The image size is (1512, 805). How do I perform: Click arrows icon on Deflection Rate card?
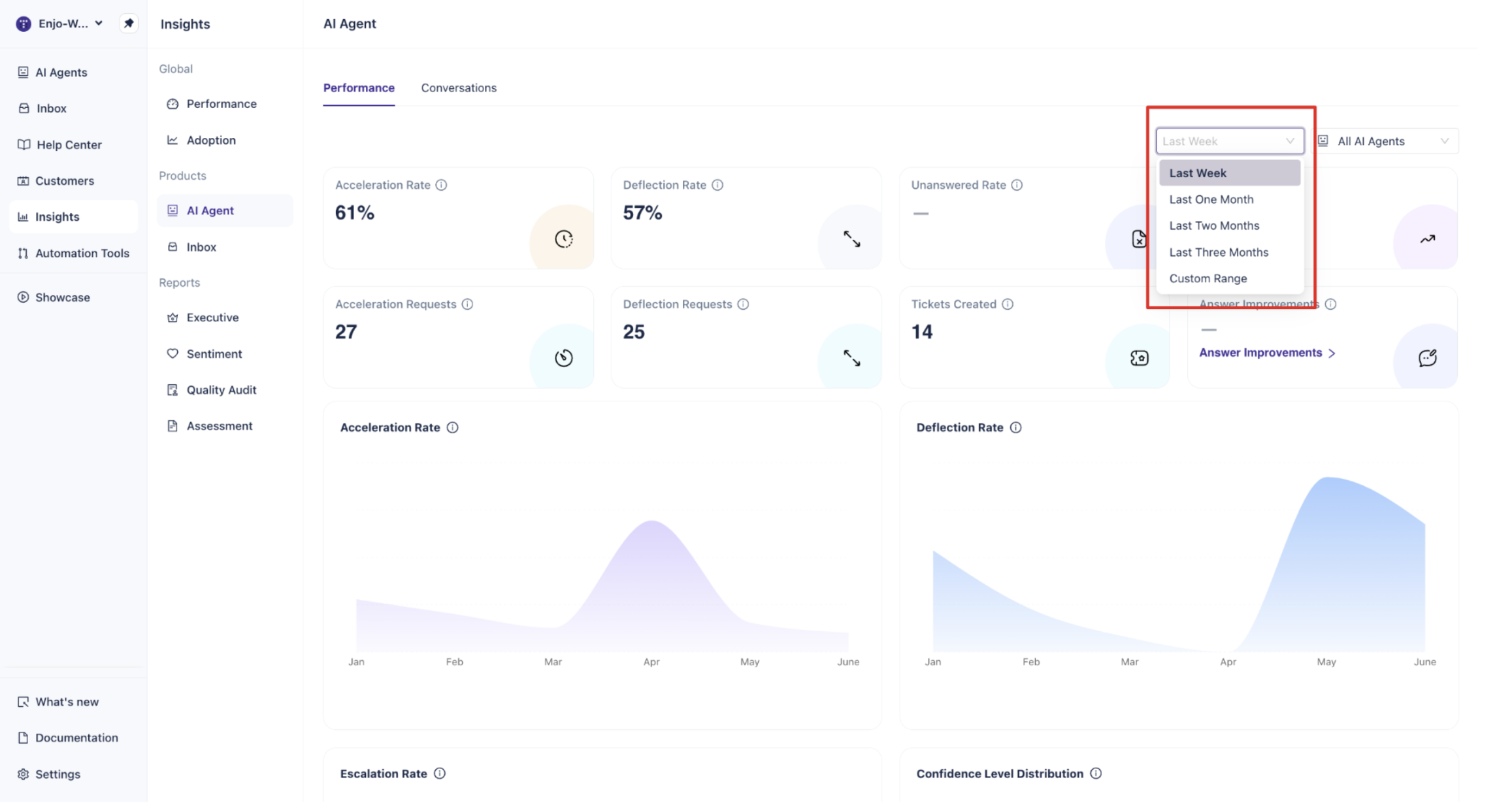852,239
